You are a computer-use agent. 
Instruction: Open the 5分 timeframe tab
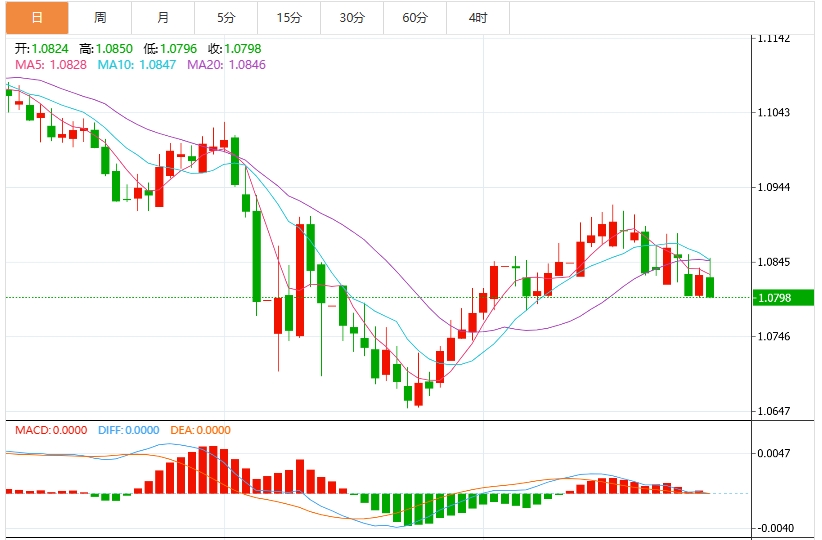tap(226, 18)
